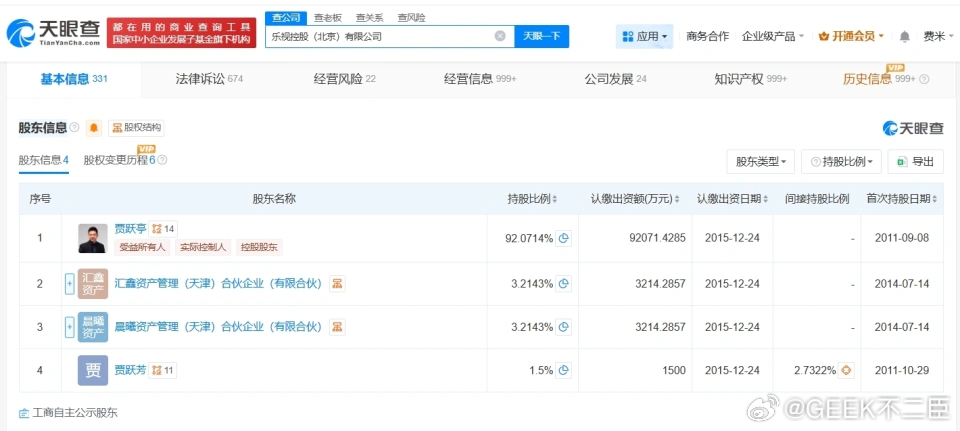Open 晨曦资产管理（天津）合伙企业 link
The height and width of the screenshot is (431, 960).
coord(219,327)
